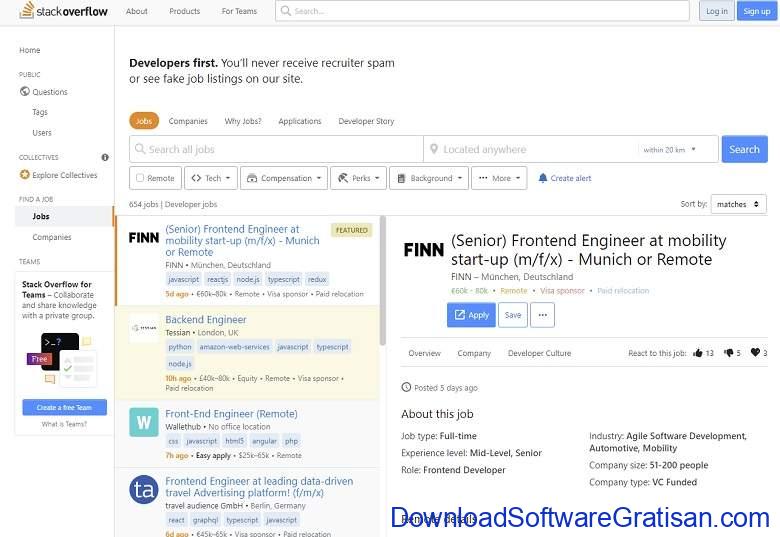Open the Products menu
The image size is (780, 537).
click(185, 11)
